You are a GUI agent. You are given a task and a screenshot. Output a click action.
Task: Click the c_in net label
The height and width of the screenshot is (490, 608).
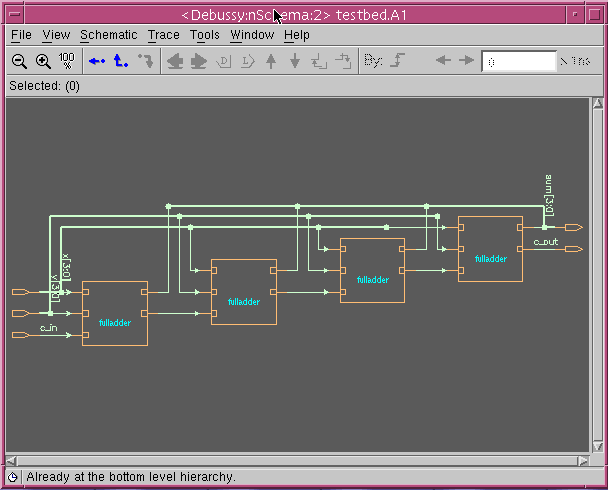[x=48, y=328]
